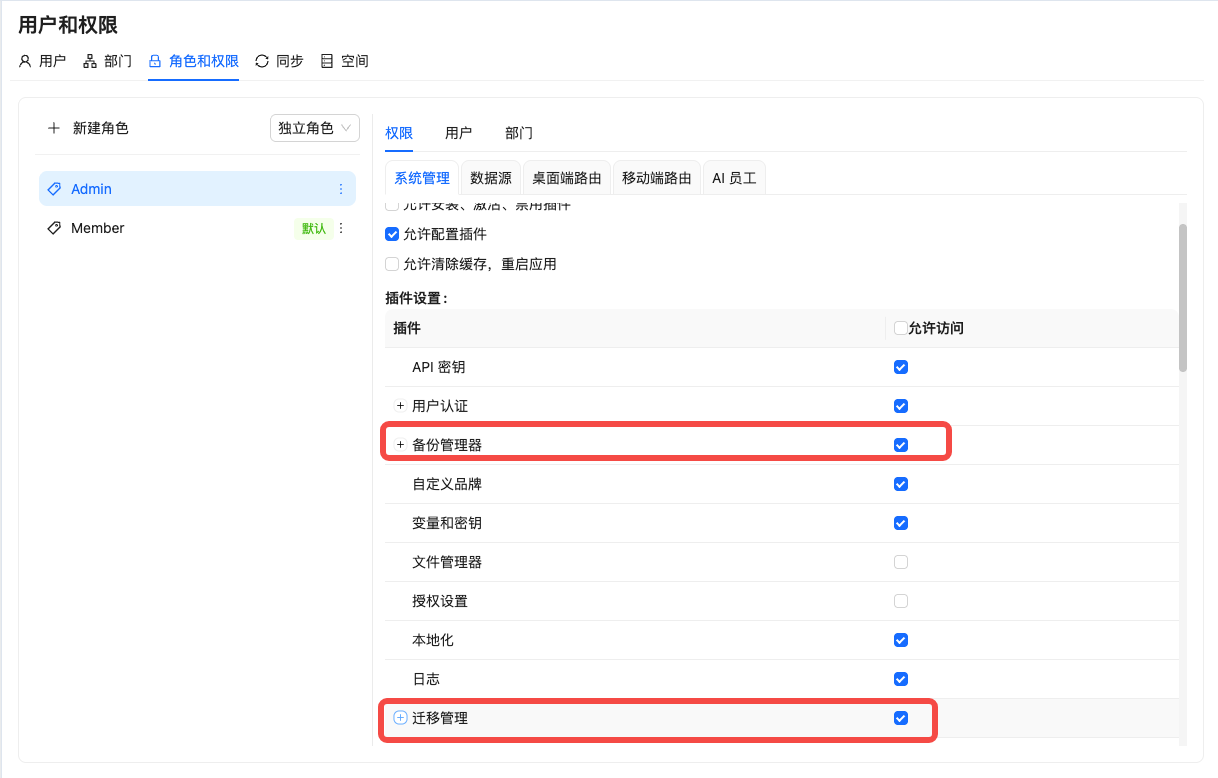Viewport: 1218px width, 778px height.
Task: Check the 允许访问 header checkbox
Action: 899,328
